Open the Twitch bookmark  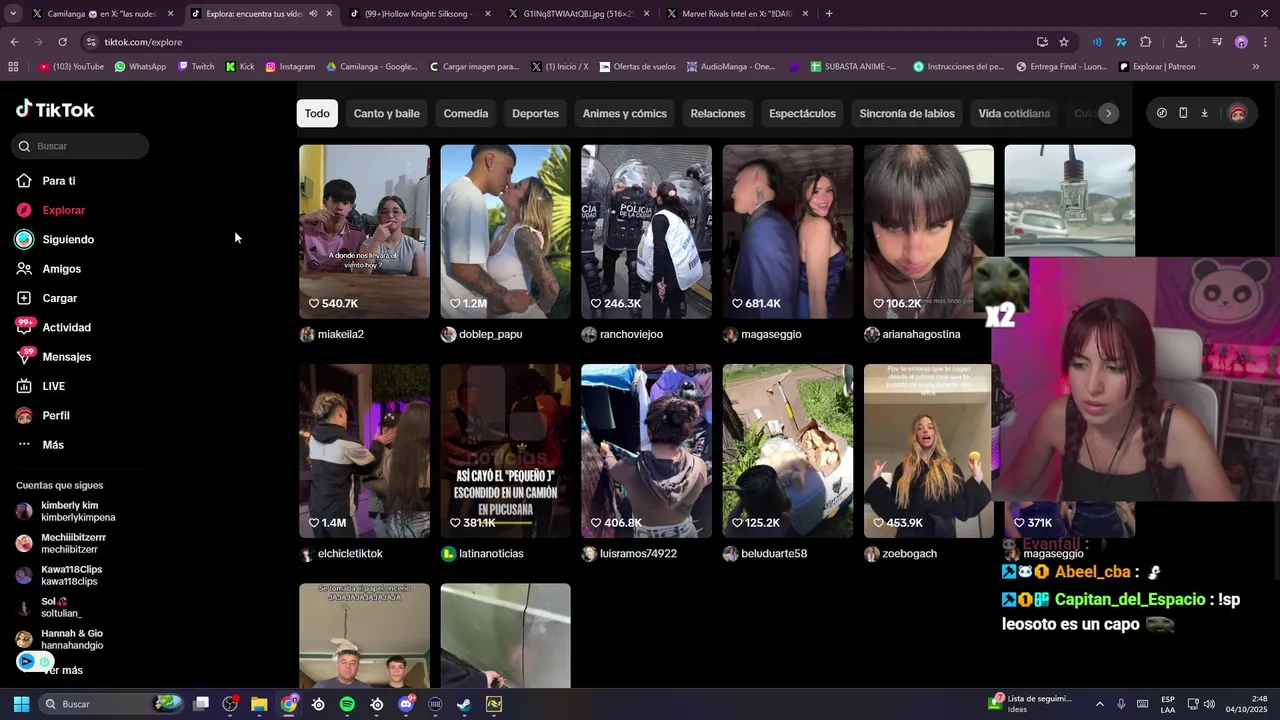tap(196, 67)
